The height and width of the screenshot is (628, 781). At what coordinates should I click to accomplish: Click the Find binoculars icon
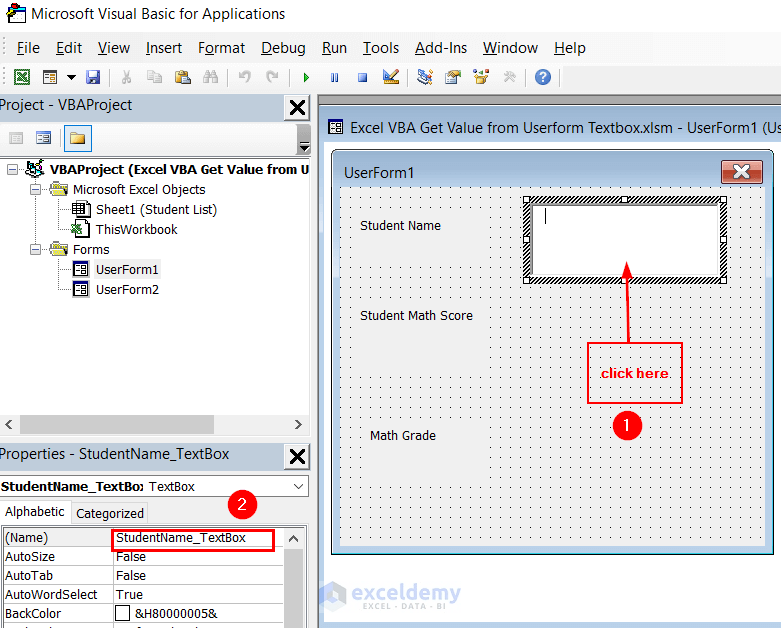210,77
